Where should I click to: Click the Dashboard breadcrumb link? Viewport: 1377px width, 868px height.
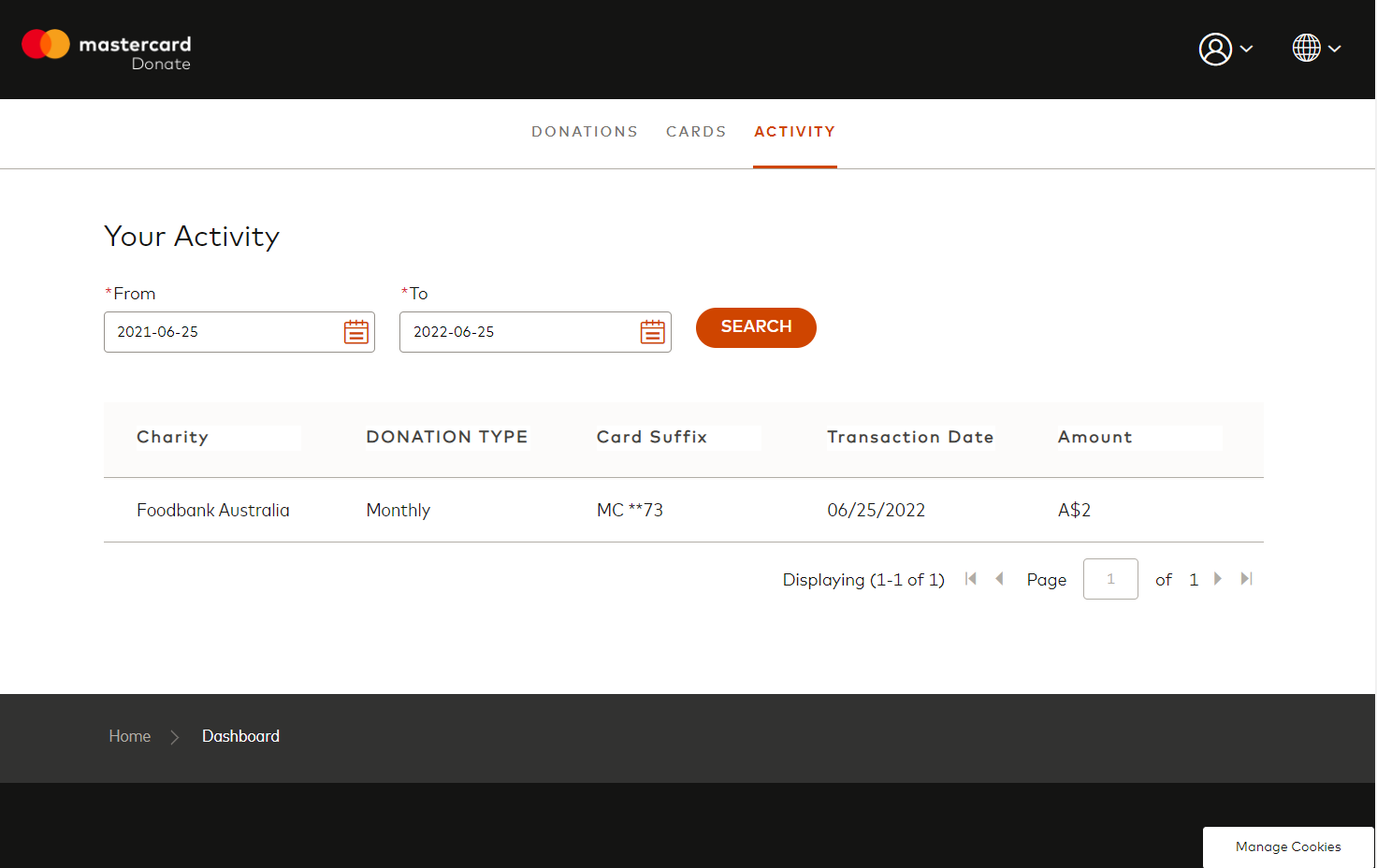point(240,736)
